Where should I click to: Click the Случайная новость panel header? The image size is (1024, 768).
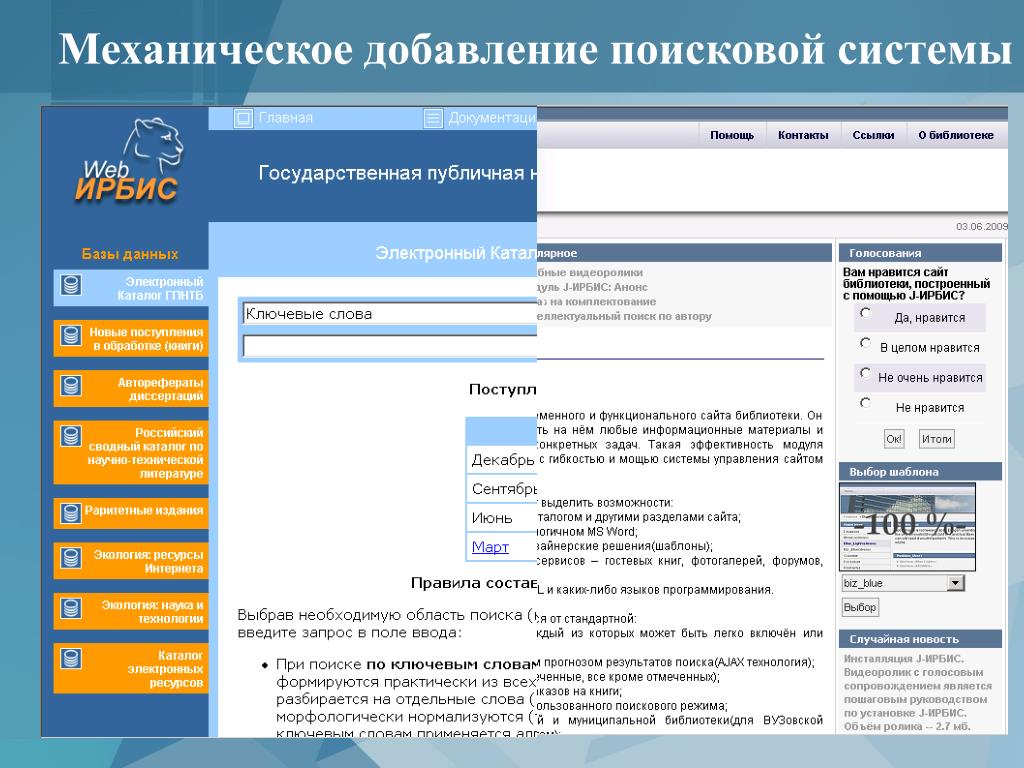point(920,639)
